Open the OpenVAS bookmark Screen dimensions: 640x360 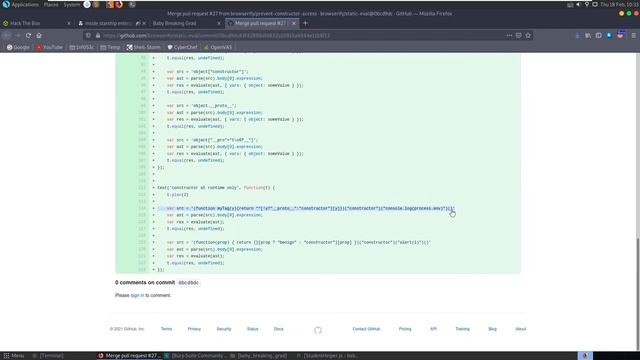[x=218, y=47]
